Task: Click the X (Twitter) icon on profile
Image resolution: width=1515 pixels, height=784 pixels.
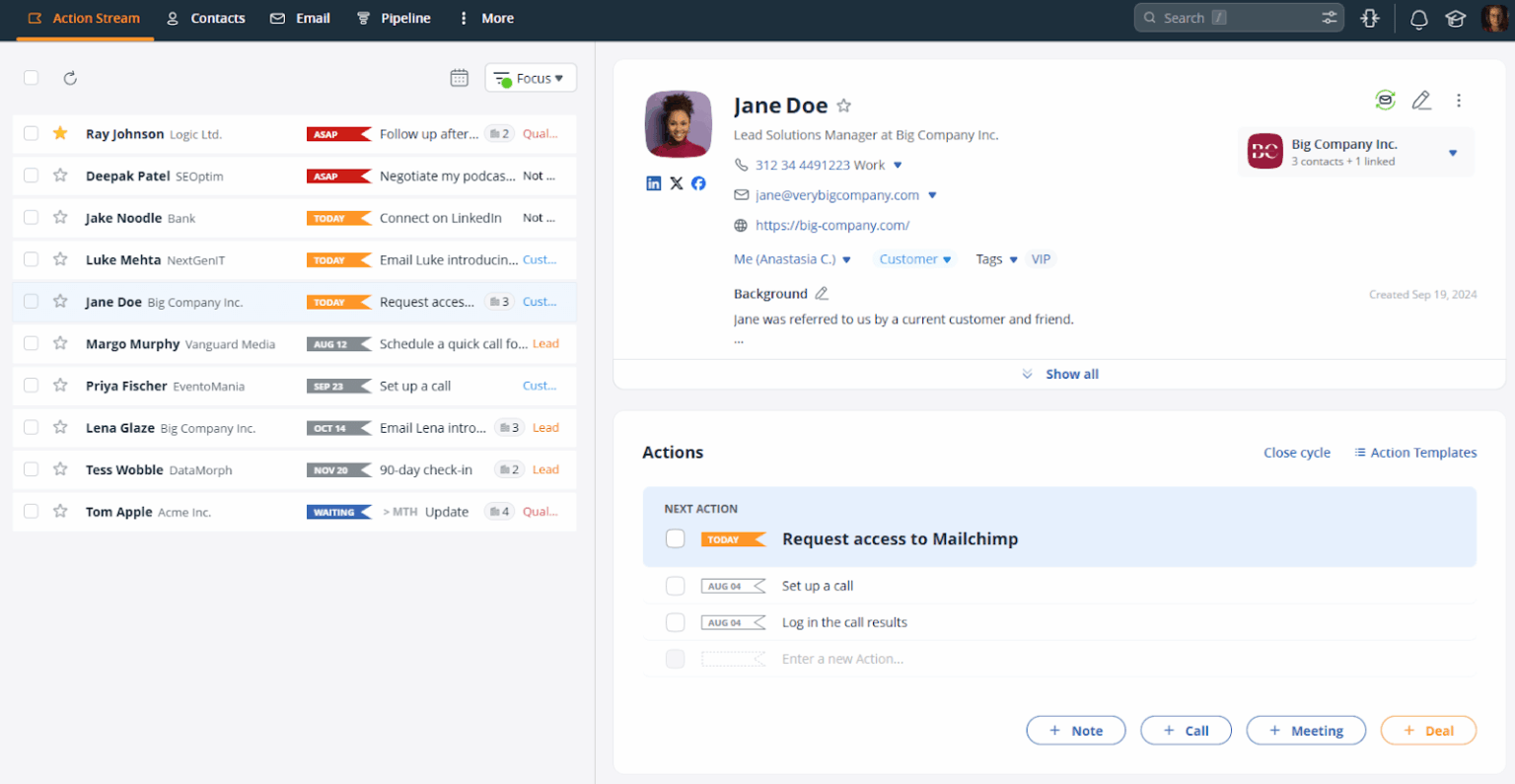Action: [676, 182]
